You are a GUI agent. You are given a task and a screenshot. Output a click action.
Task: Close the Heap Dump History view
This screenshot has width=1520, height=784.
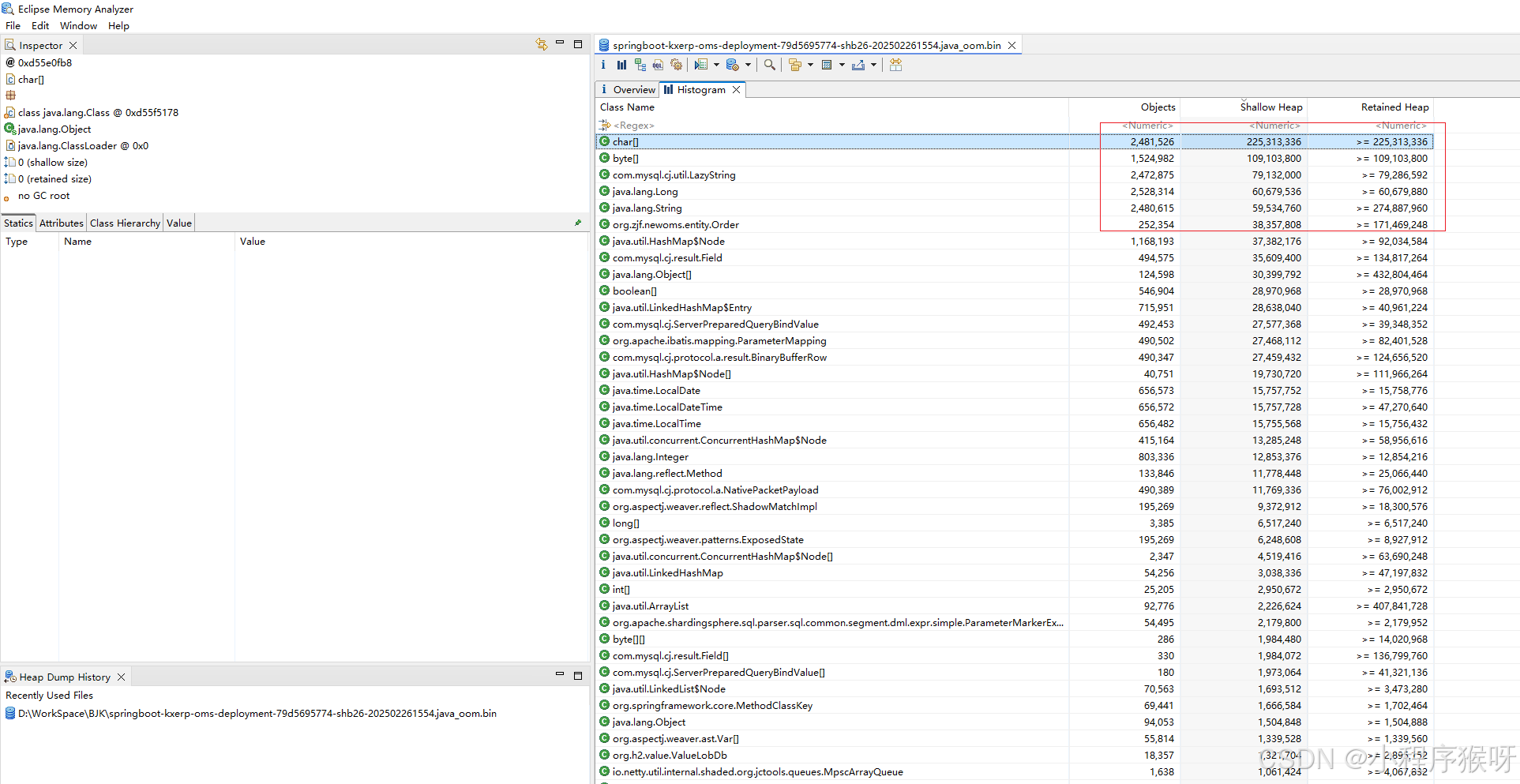coord(121,677)
